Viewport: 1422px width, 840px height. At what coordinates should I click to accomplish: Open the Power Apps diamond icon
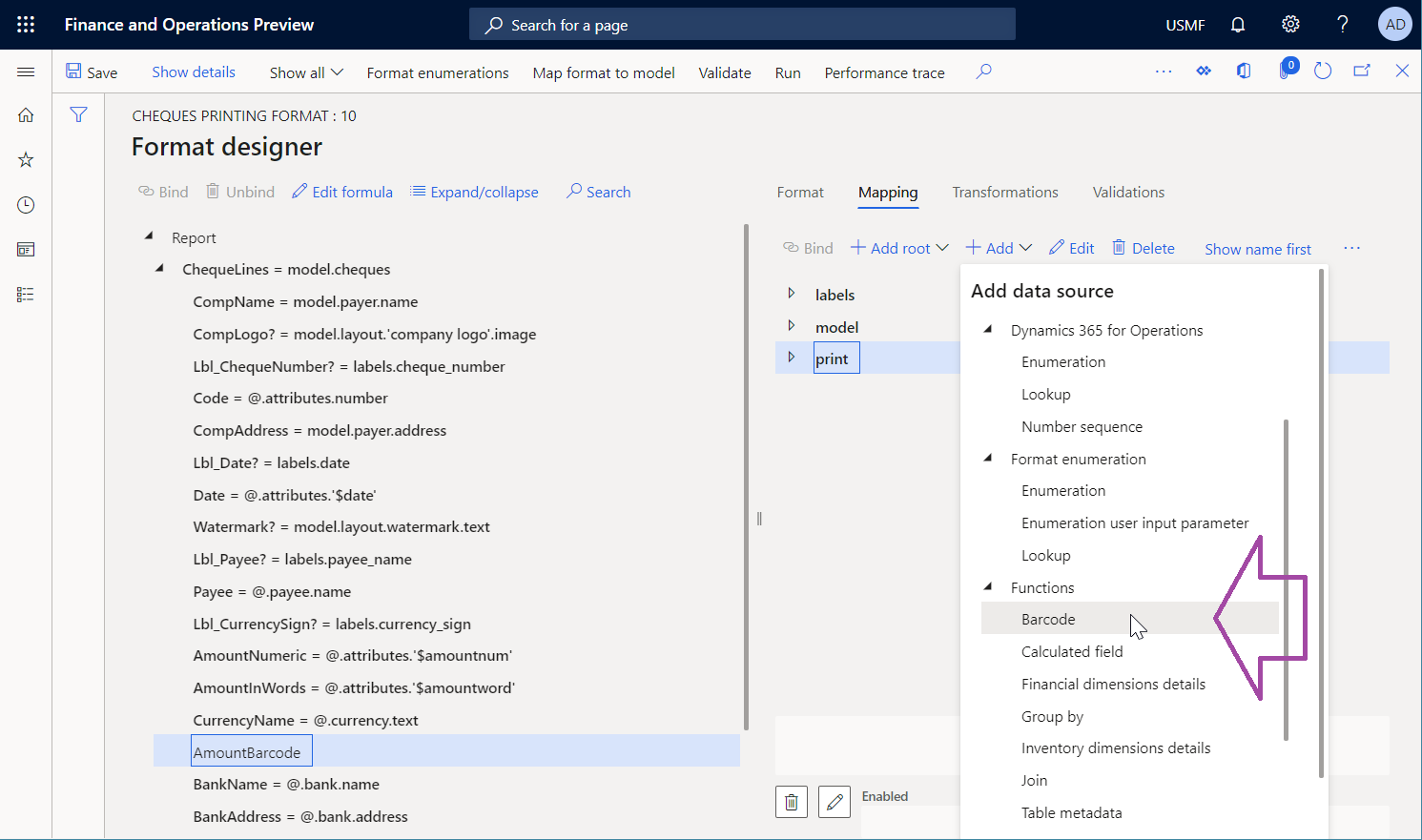point(1204,72)
